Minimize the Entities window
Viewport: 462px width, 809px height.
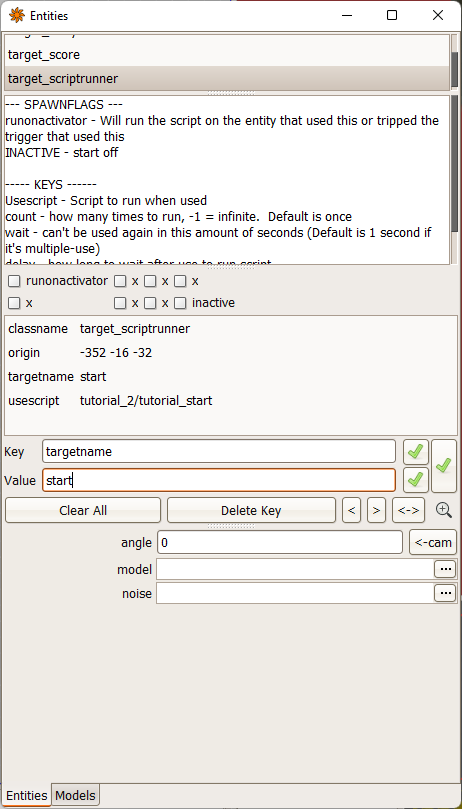click(x=346, y=15)
